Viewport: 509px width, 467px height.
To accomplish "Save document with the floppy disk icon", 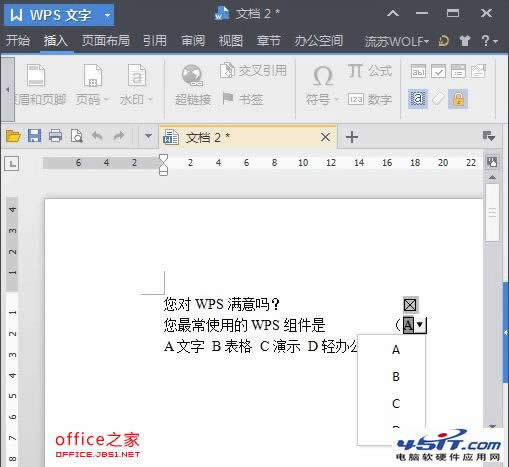I will tap(34, 136).
